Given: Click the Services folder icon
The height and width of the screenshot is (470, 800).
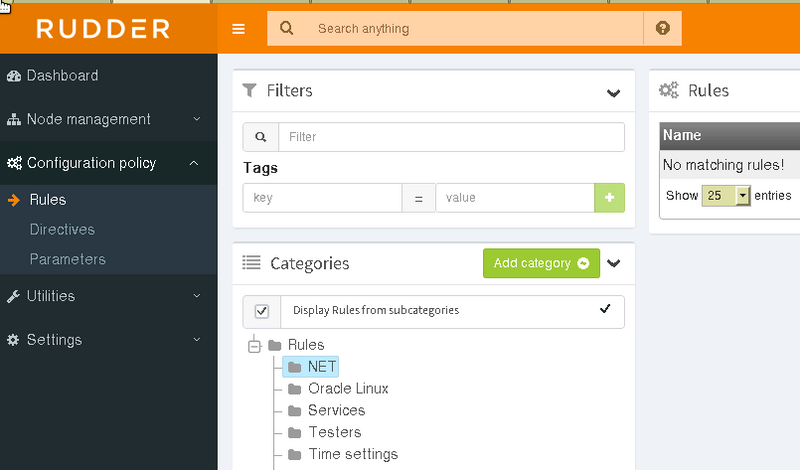Looking at the screenshot, I should coord(294,411).
